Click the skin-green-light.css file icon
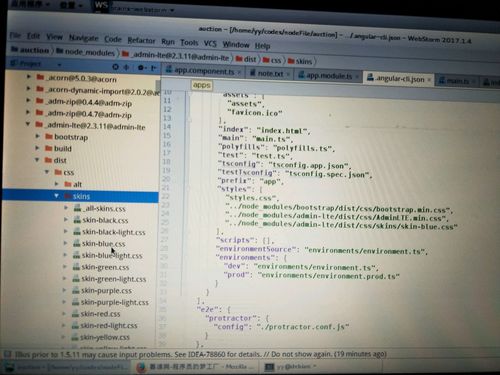Viewport: 500px width, 375px height. coord(76,278)
